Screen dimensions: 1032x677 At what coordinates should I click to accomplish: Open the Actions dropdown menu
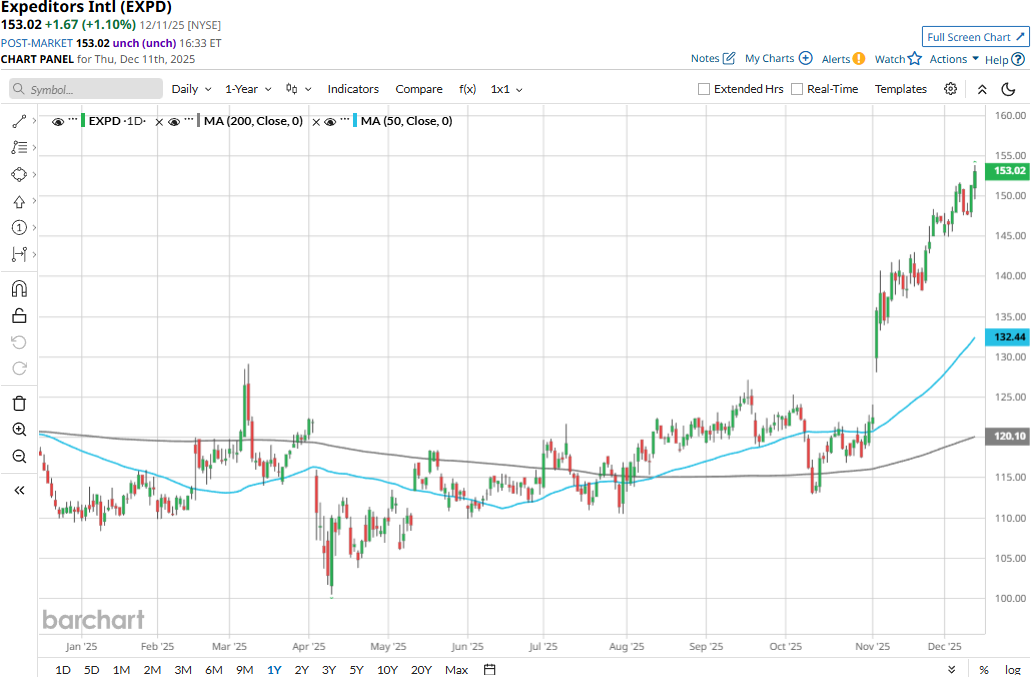coord(954,59)
